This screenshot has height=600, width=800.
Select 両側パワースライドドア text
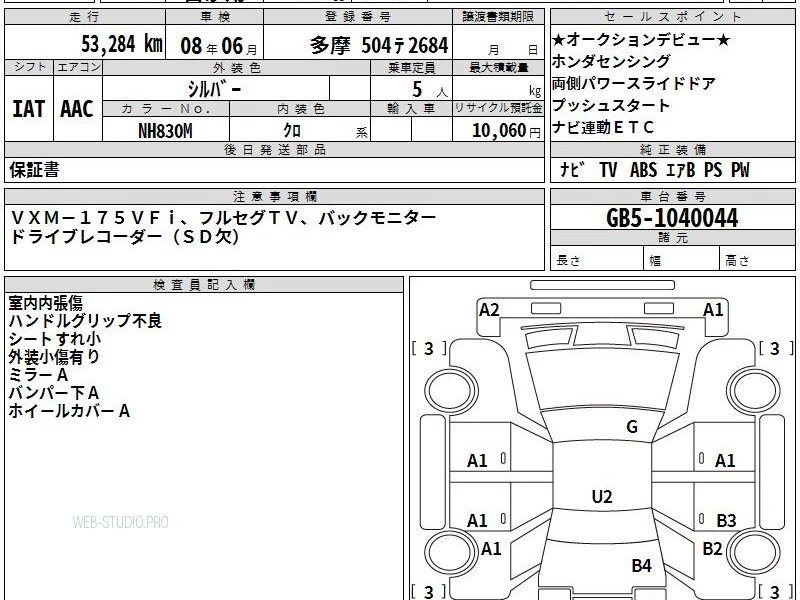point(634,83)
